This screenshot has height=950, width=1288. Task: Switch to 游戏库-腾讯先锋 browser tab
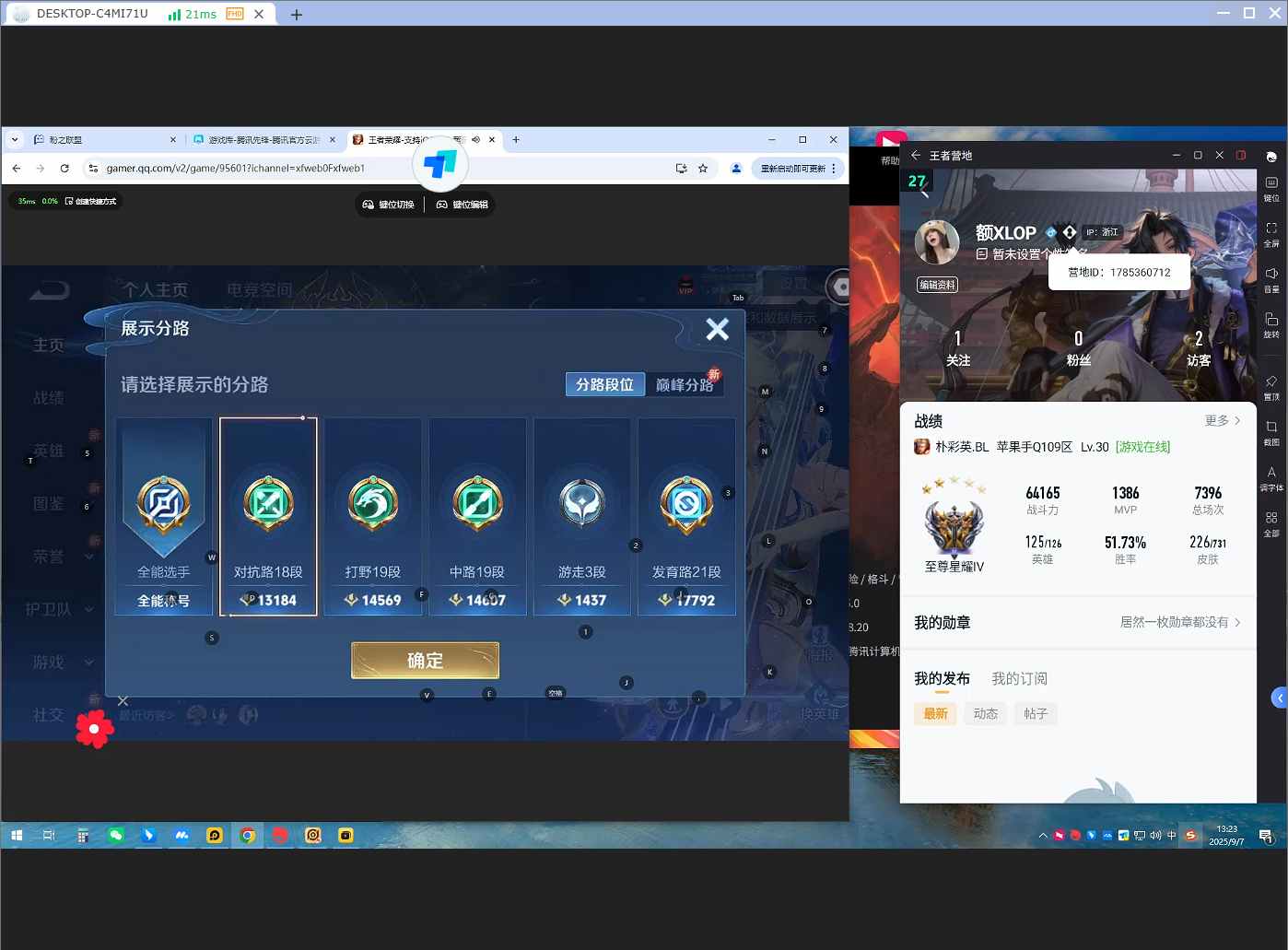point(263,140)
